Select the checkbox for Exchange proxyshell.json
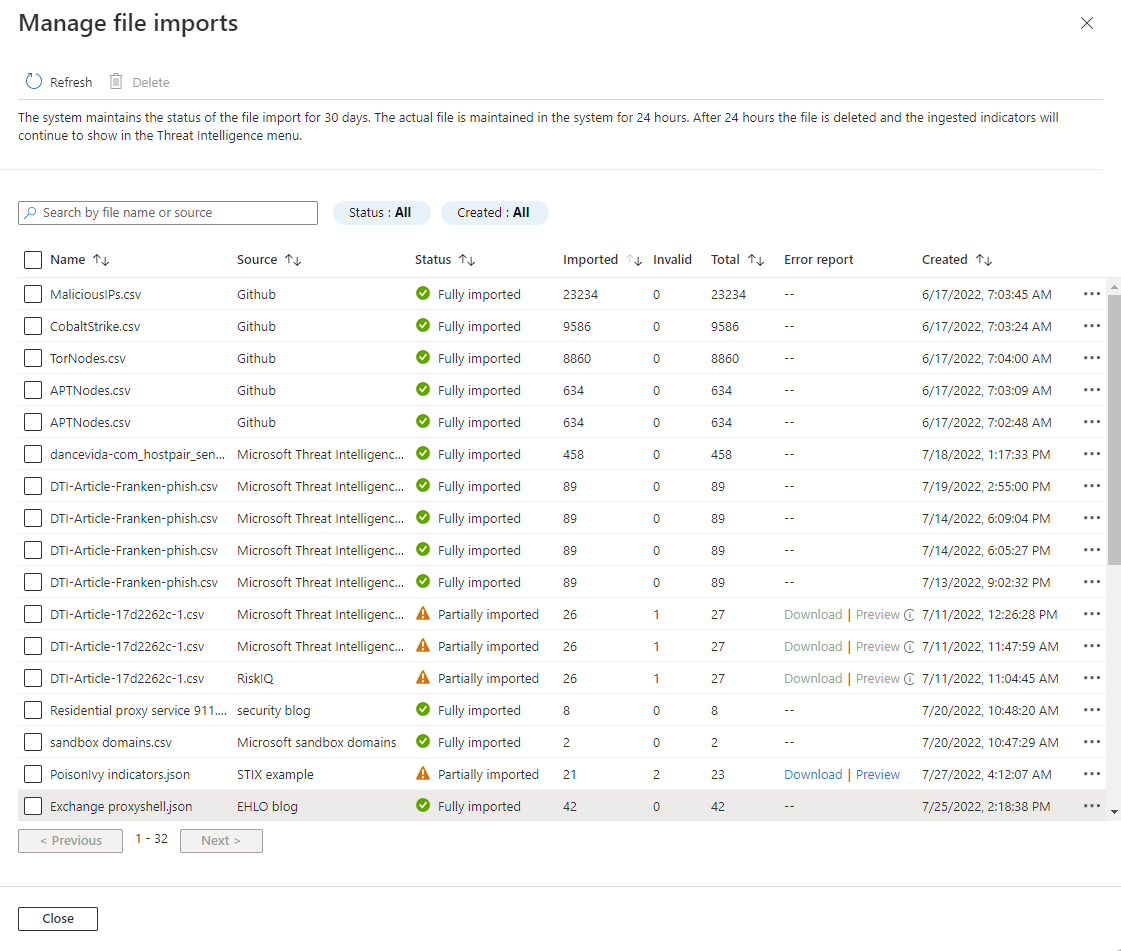The image size is (1121, 951). pyautogui.click(x=31, y=806)
